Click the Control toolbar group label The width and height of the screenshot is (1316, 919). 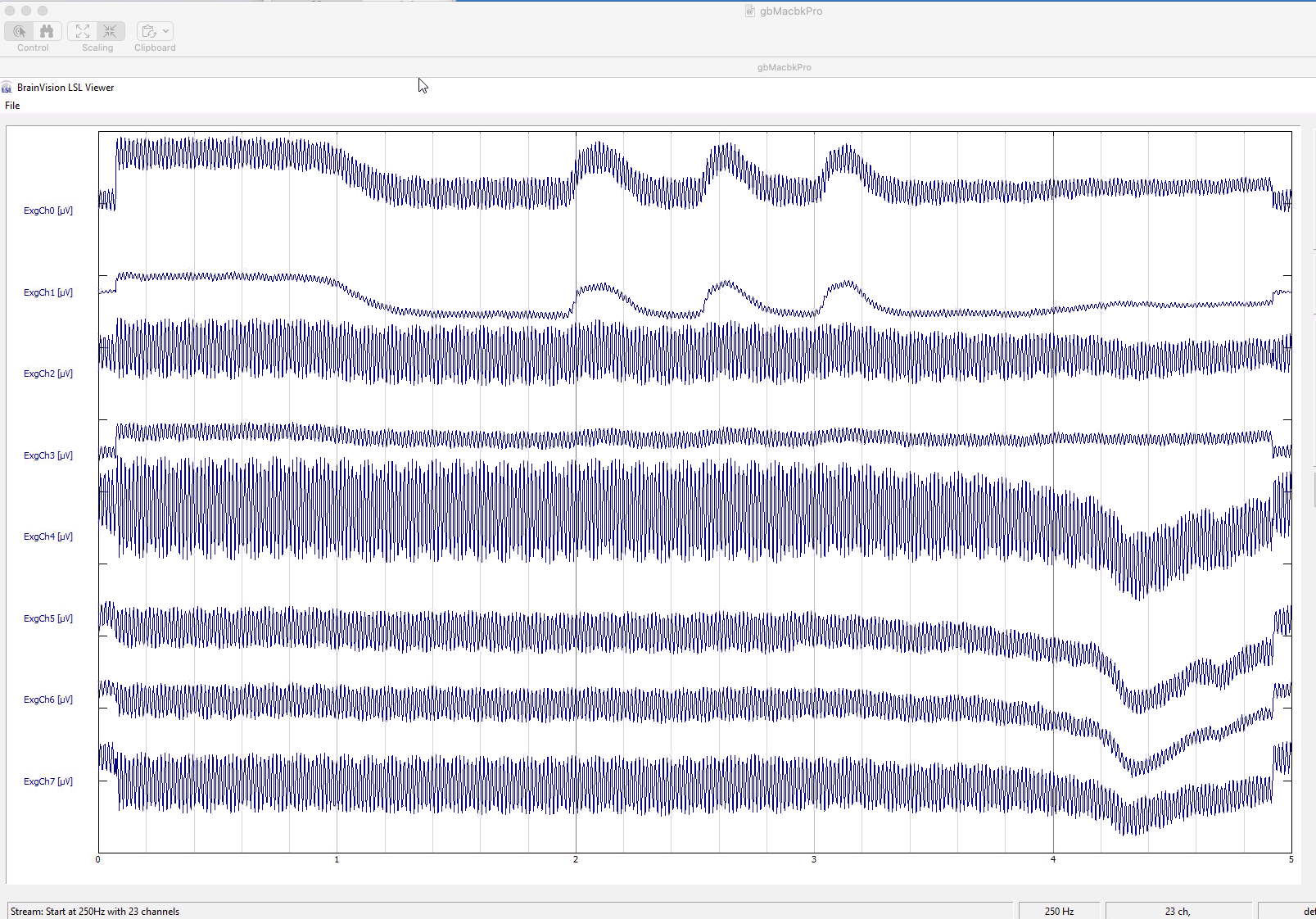click(32, 48)
